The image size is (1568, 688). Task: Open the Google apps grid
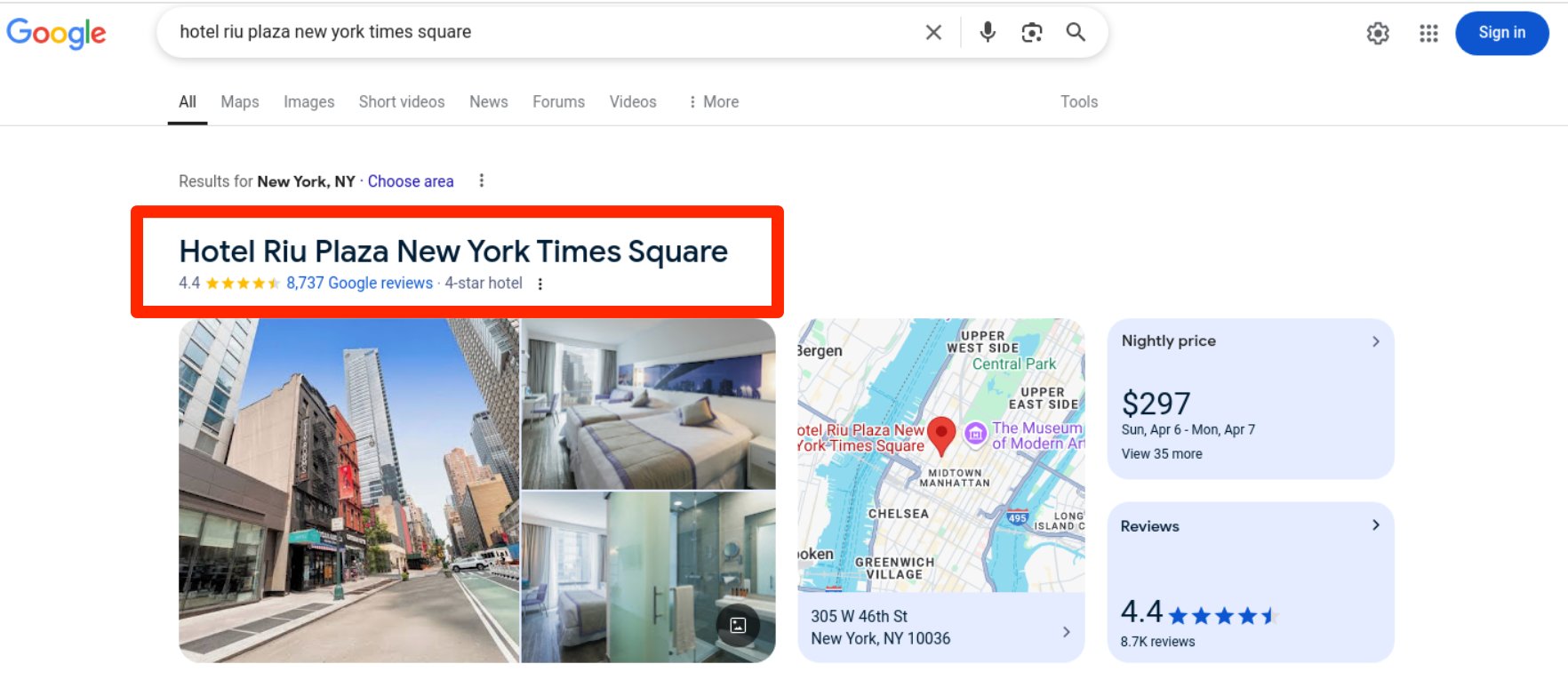click(x=1428, y=34)
